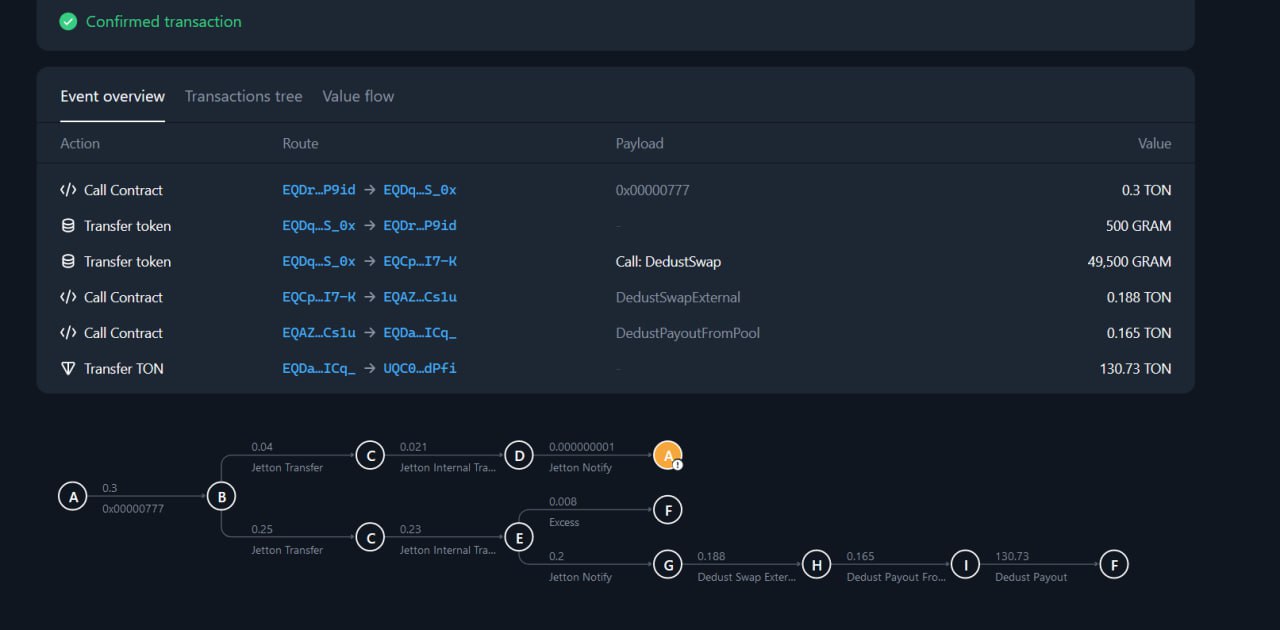This screenshot has height=630, width=1280.
Task: Select node G before Dedust Swap External
Action: tap(667, 565)
